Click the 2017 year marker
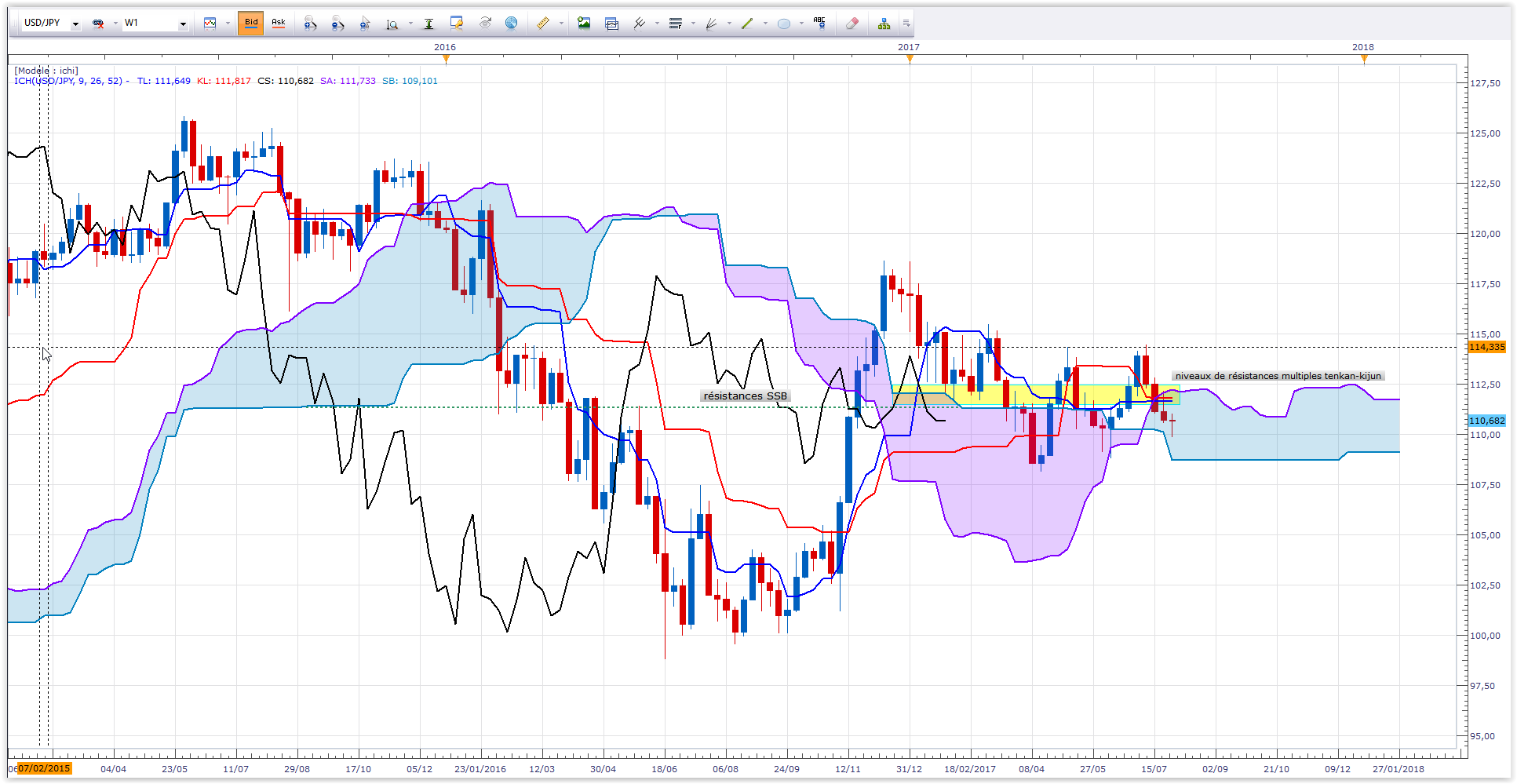 (x=909, y=47)
